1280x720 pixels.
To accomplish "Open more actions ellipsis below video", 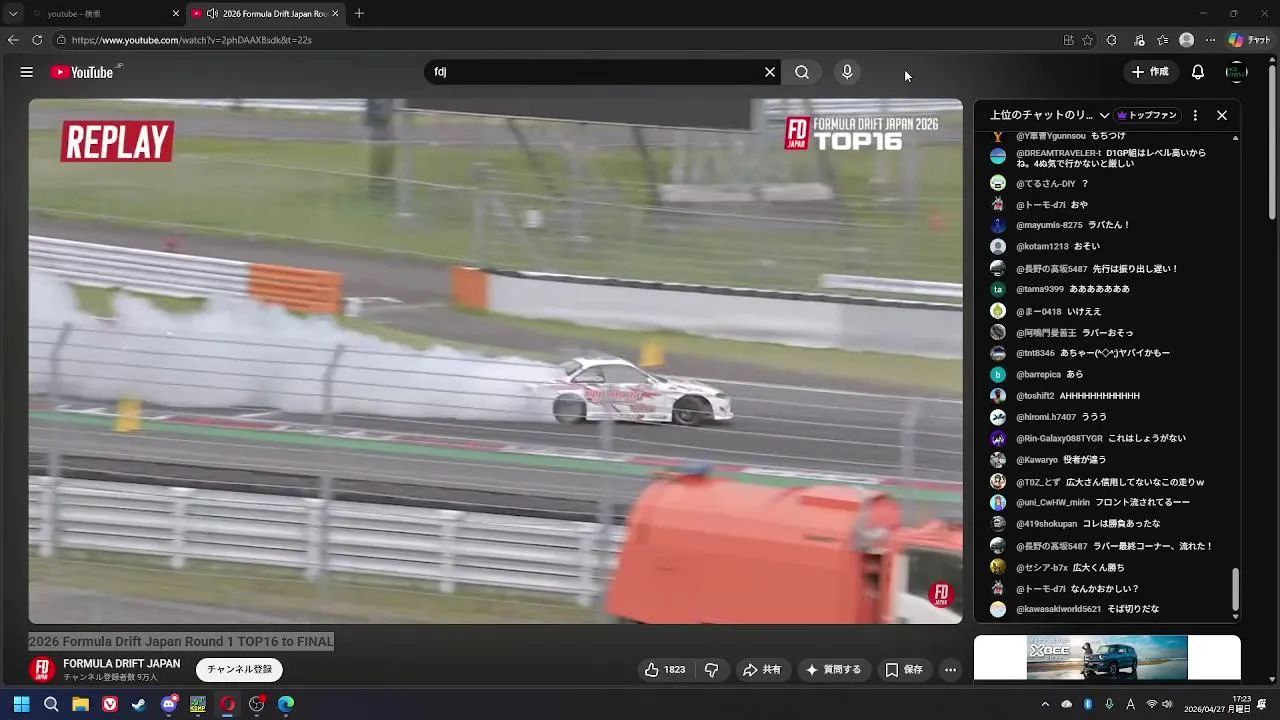I will click(x=951, y=670).
